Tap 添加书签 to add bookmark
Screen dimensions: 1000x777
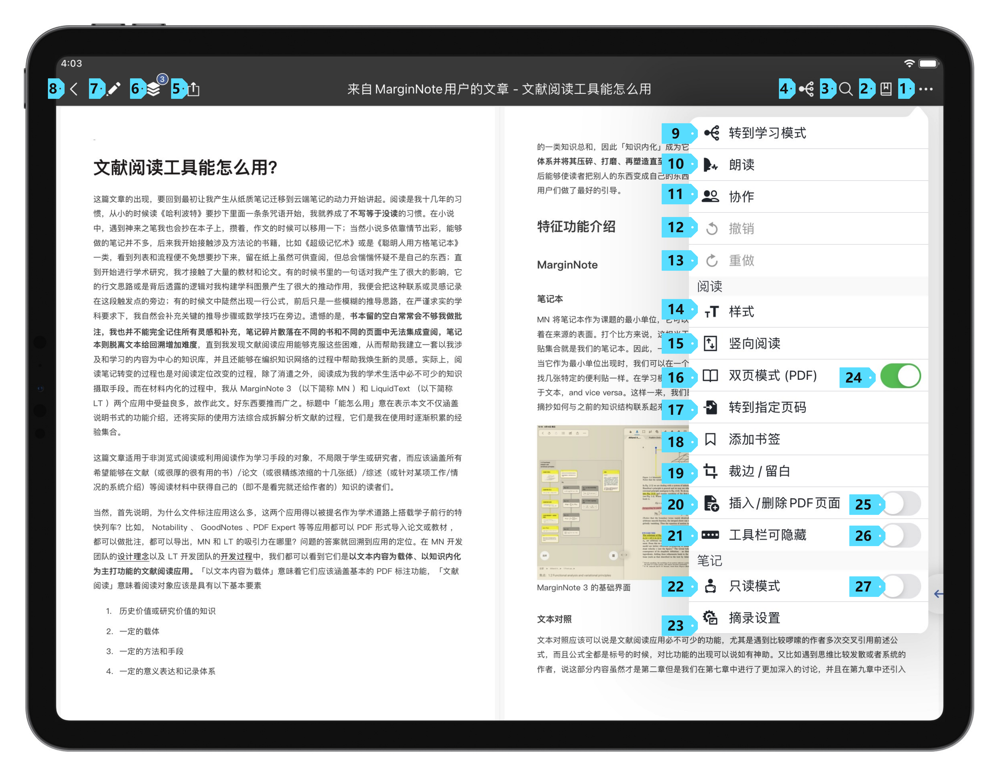tap(754, 440)
